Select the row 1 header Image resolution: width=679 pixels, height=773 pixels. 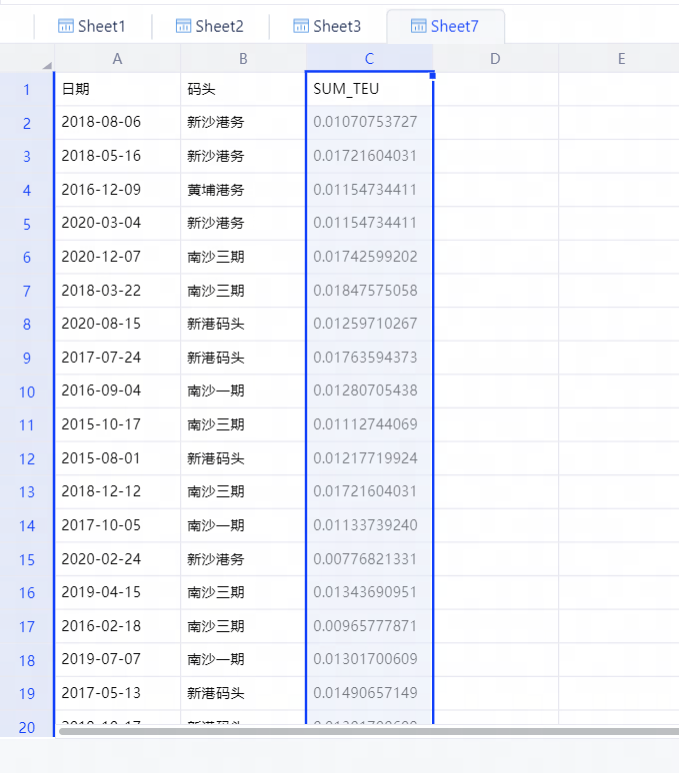(x=27, y=90)
